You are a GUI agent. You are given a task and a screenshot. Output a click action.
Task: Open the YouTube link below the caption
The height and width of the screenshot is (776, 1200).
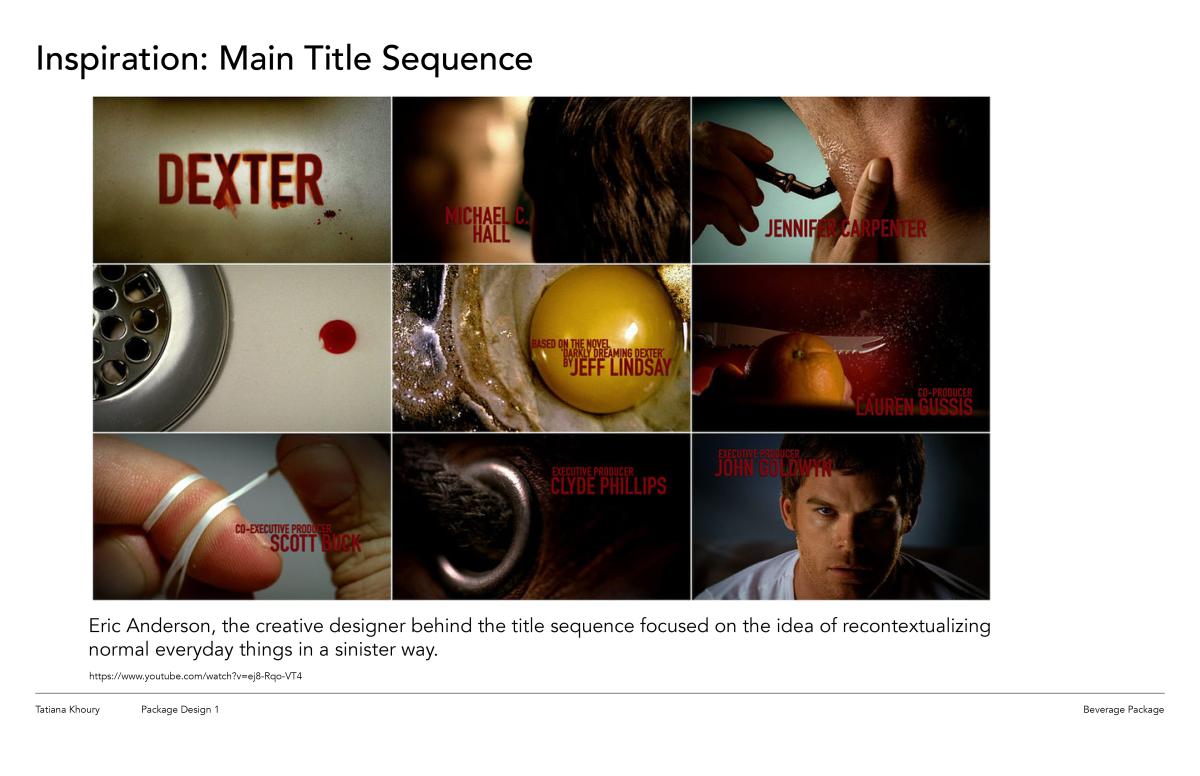(196, 676)
